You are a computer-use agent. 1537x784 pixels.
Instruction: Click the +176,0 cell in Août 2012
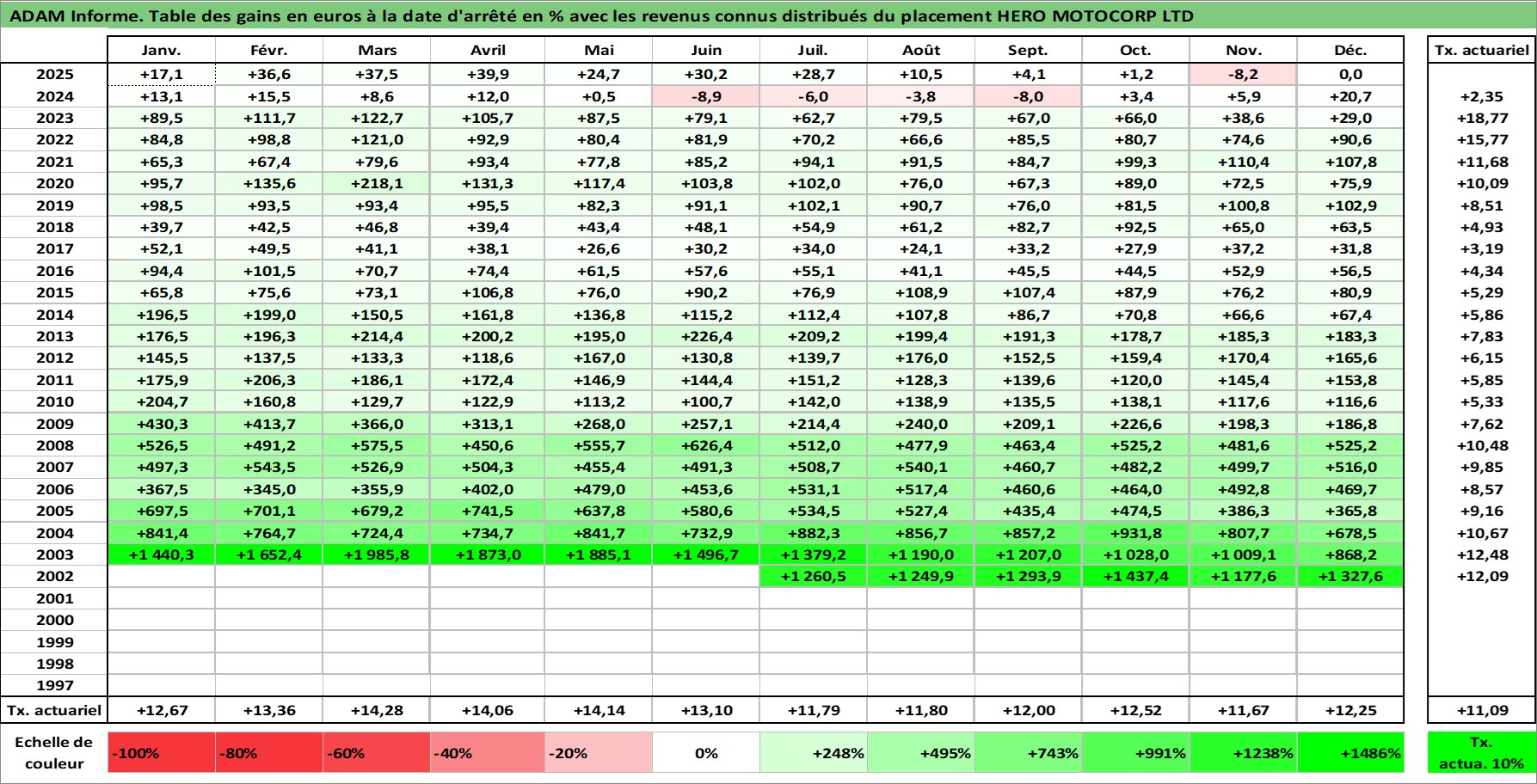(x=921, y=358)
